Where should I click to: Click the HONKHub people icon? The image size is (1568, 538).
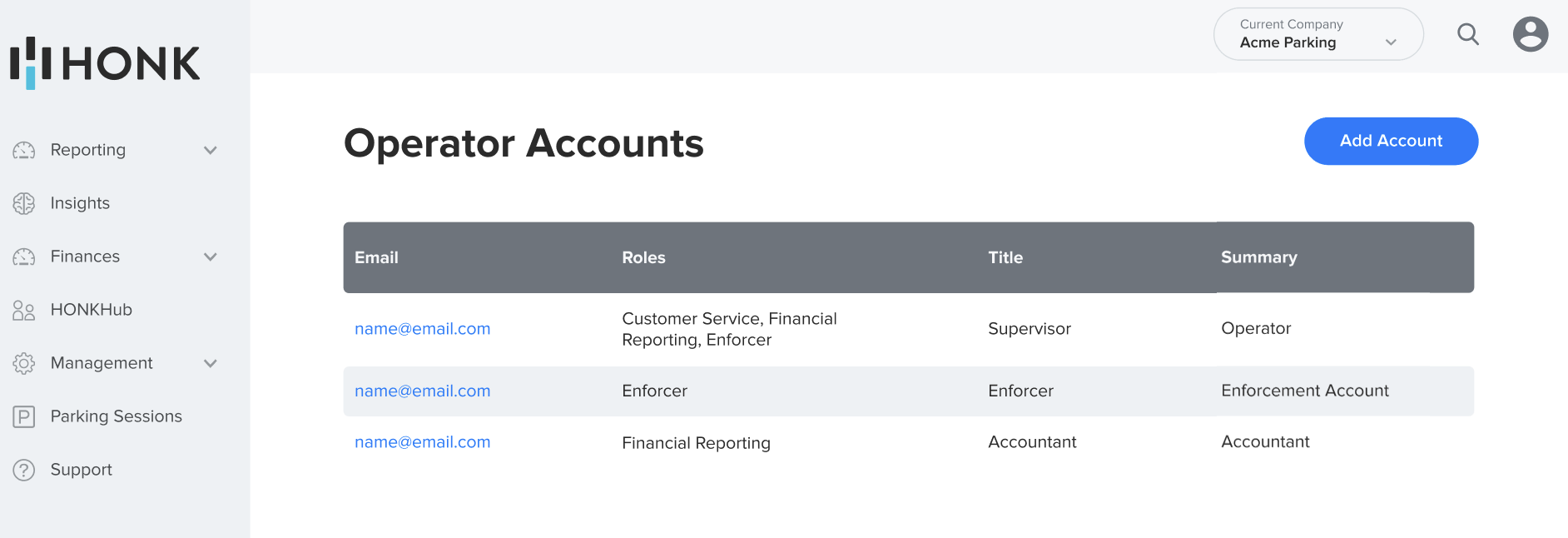pos(24,310)
